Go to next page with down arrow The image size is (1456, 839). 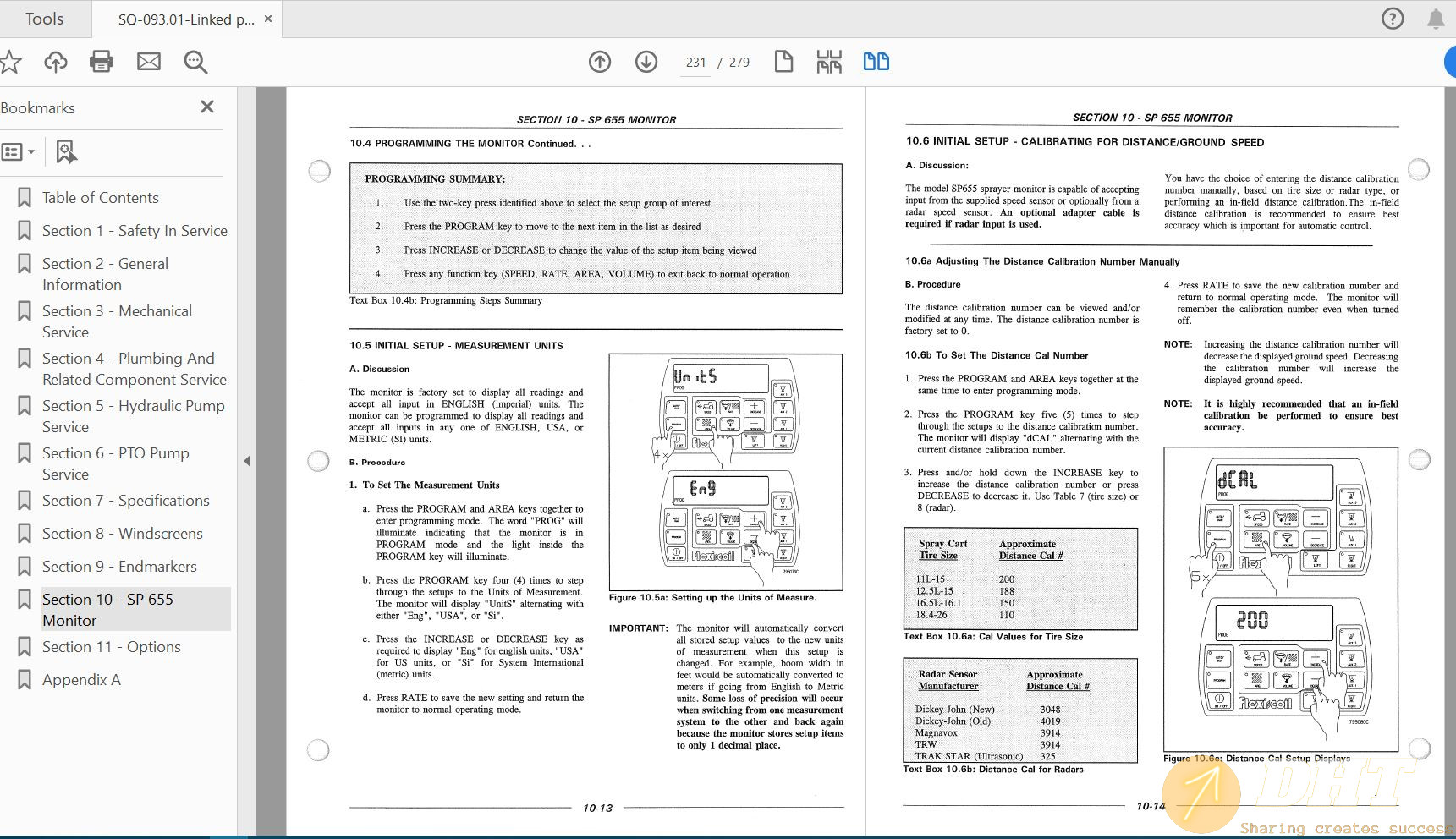point(646,62)
